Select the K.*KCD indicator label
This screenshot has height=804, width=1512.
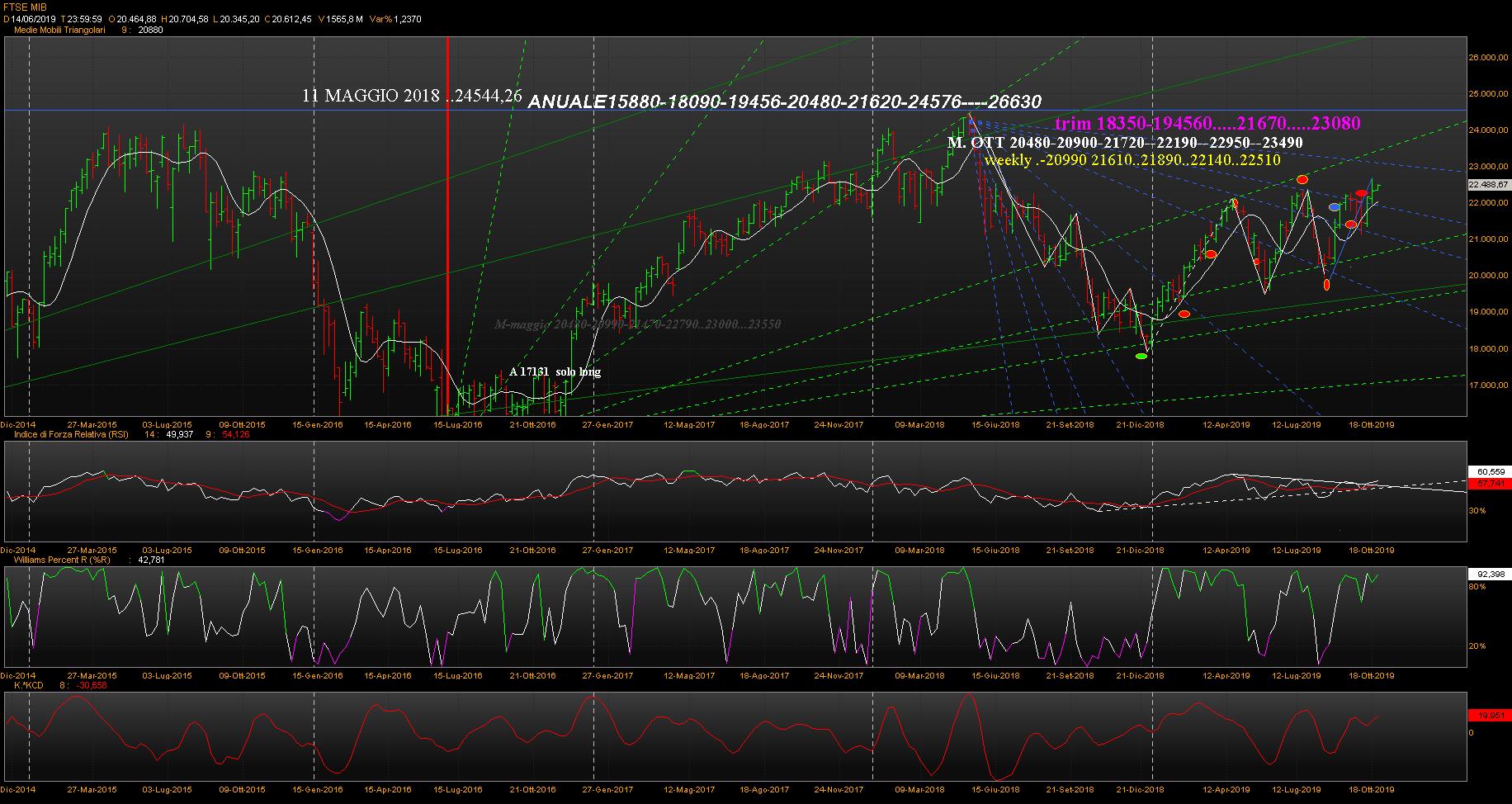pyautogui.click(x=28, y=685)
